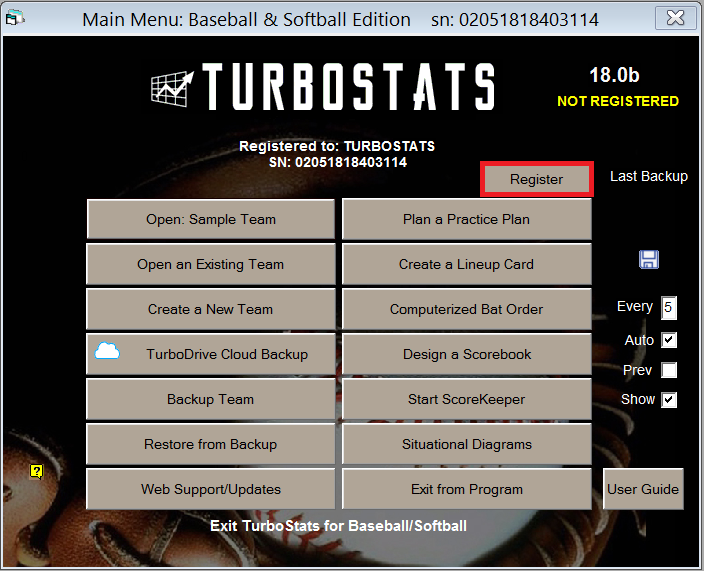The height and width of the screenshot is (571, 704).
Task: Open Web Support/Updates
Action: (x=211, y=489)
